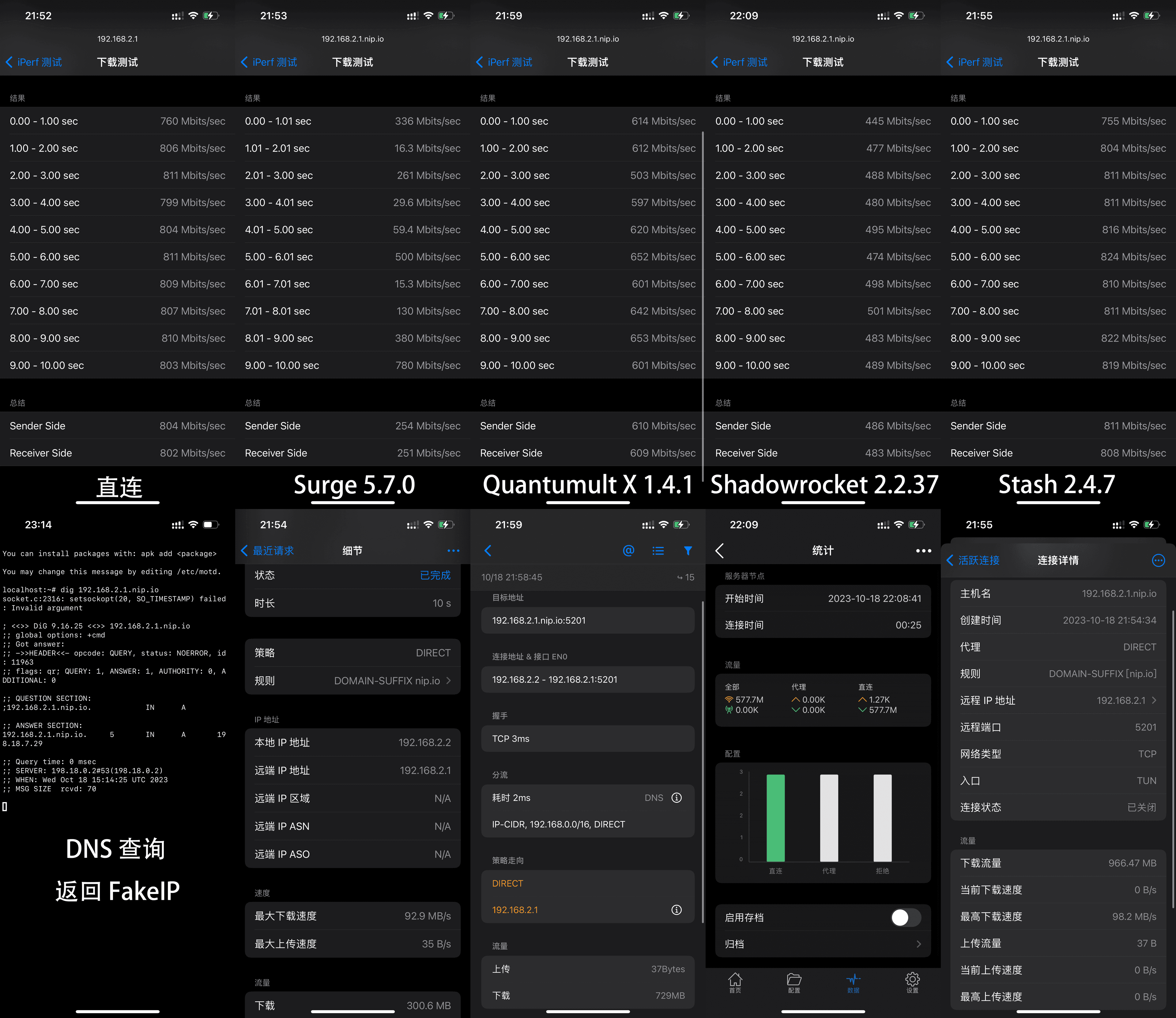Open Shadowrocket 设置 gear tab
Image resolution: width=1176 pixels, height=1018 pixels.
(x=912, y=983)
